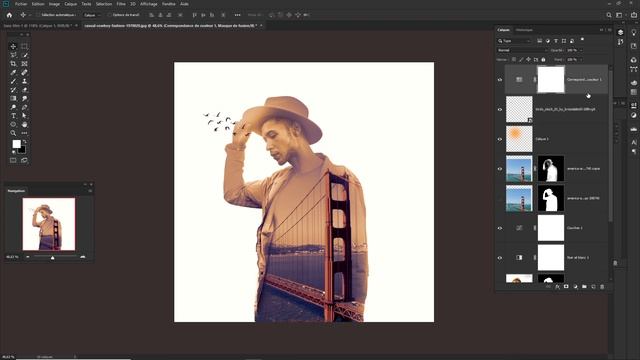Screen dimensions: 640x360
Task: Hide the birds smart object layer
Action: 500,109
